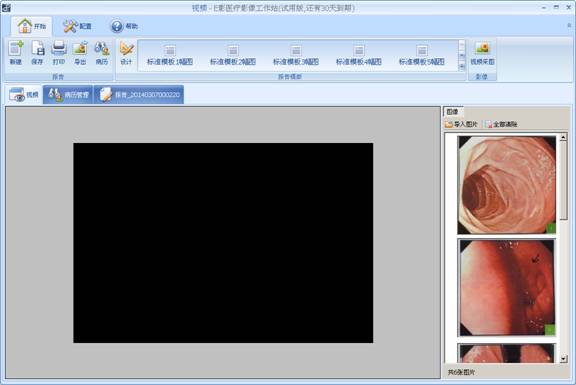The width and height of the screenshot is (576, 385).
Task: Switch to the 视频 (Video) document tab
Action: (24, 95)
